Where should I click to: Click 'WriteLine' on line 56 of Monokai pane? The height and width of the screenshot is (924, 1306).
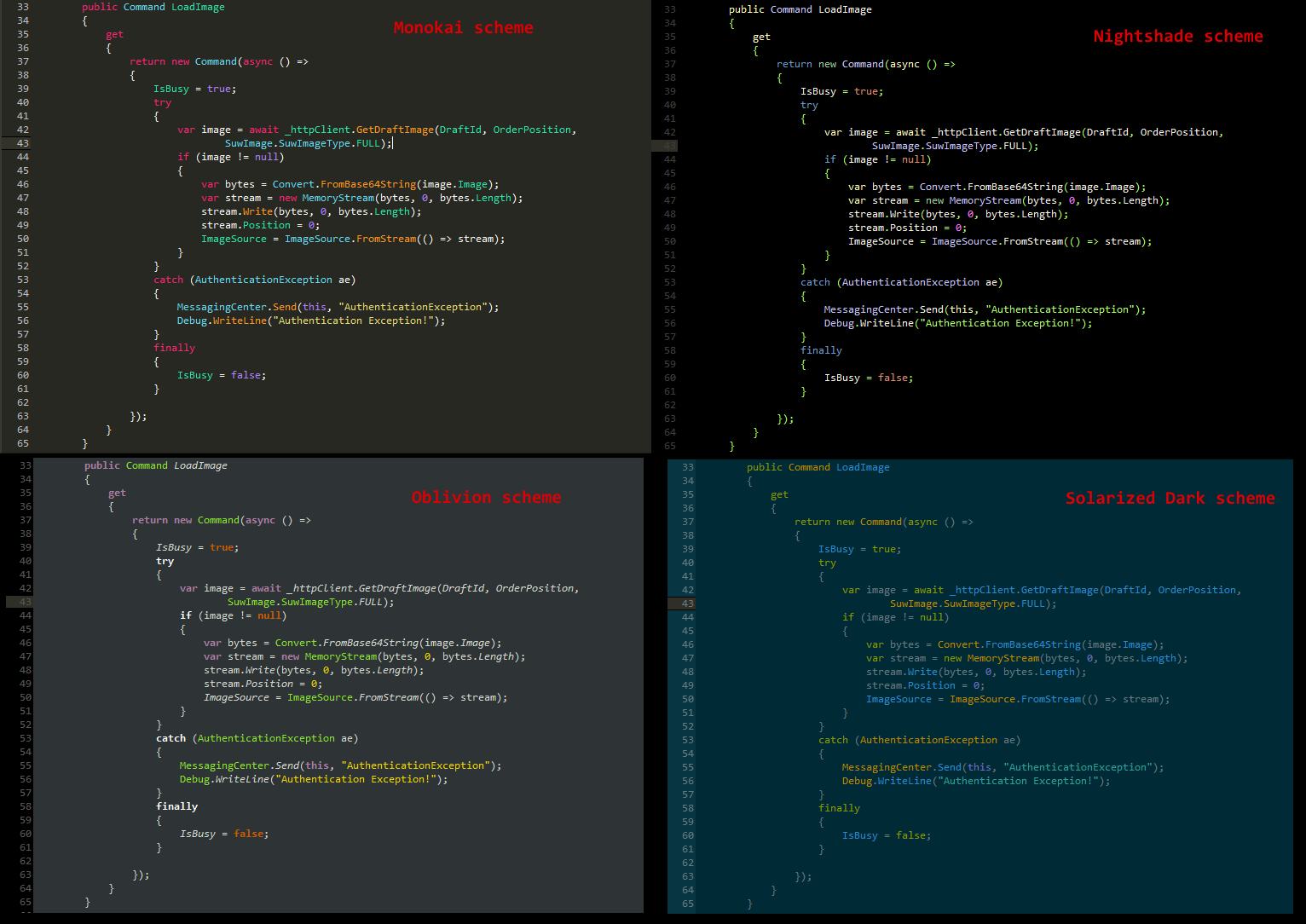tap(240, 321)
